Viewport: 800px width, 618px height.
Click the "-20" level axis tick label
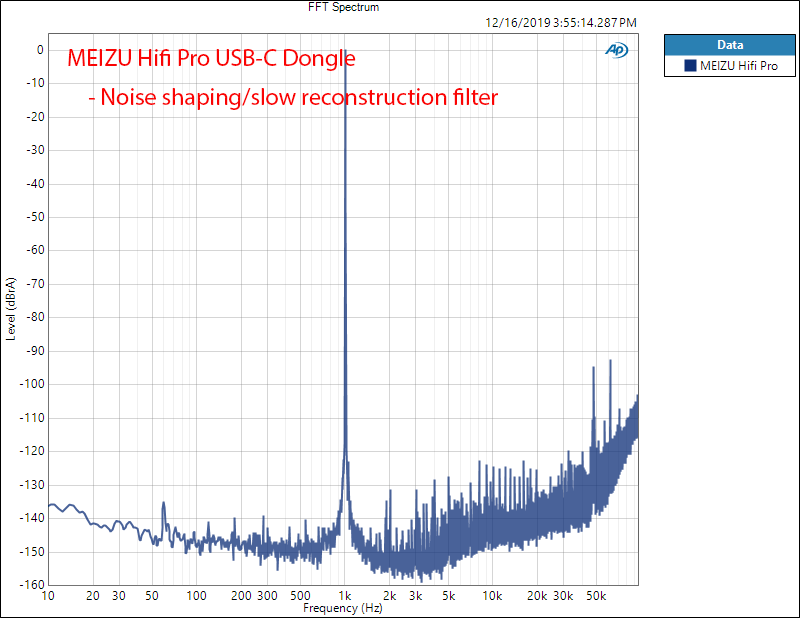click(x=35, y=117)
